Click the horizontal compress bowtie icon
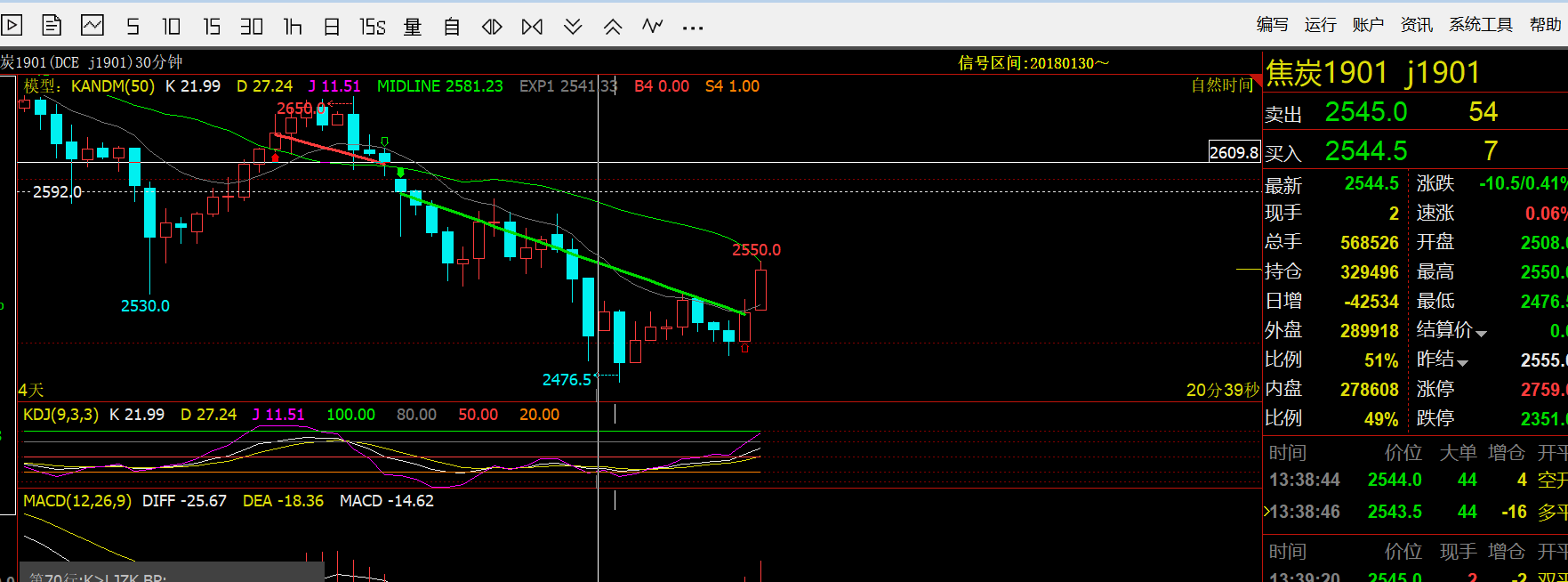Viewport: 1568px width, 582px height. point(532,27)
